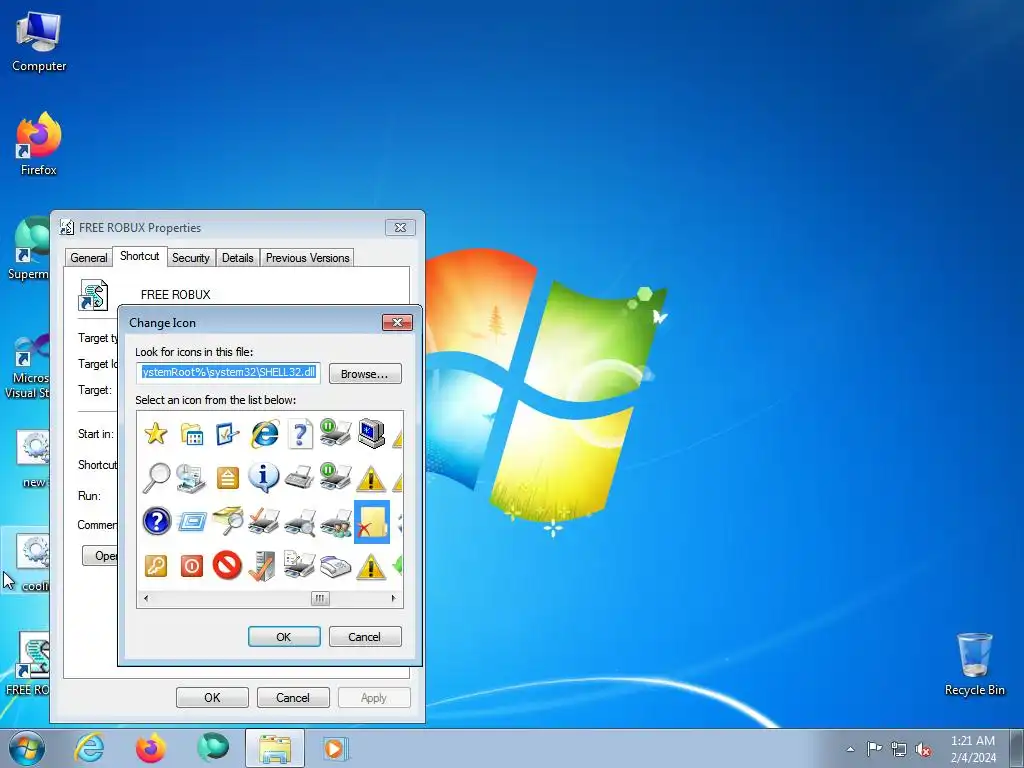
Task: Open the Windows Start menu orb
Action: [x=27, y=748]
